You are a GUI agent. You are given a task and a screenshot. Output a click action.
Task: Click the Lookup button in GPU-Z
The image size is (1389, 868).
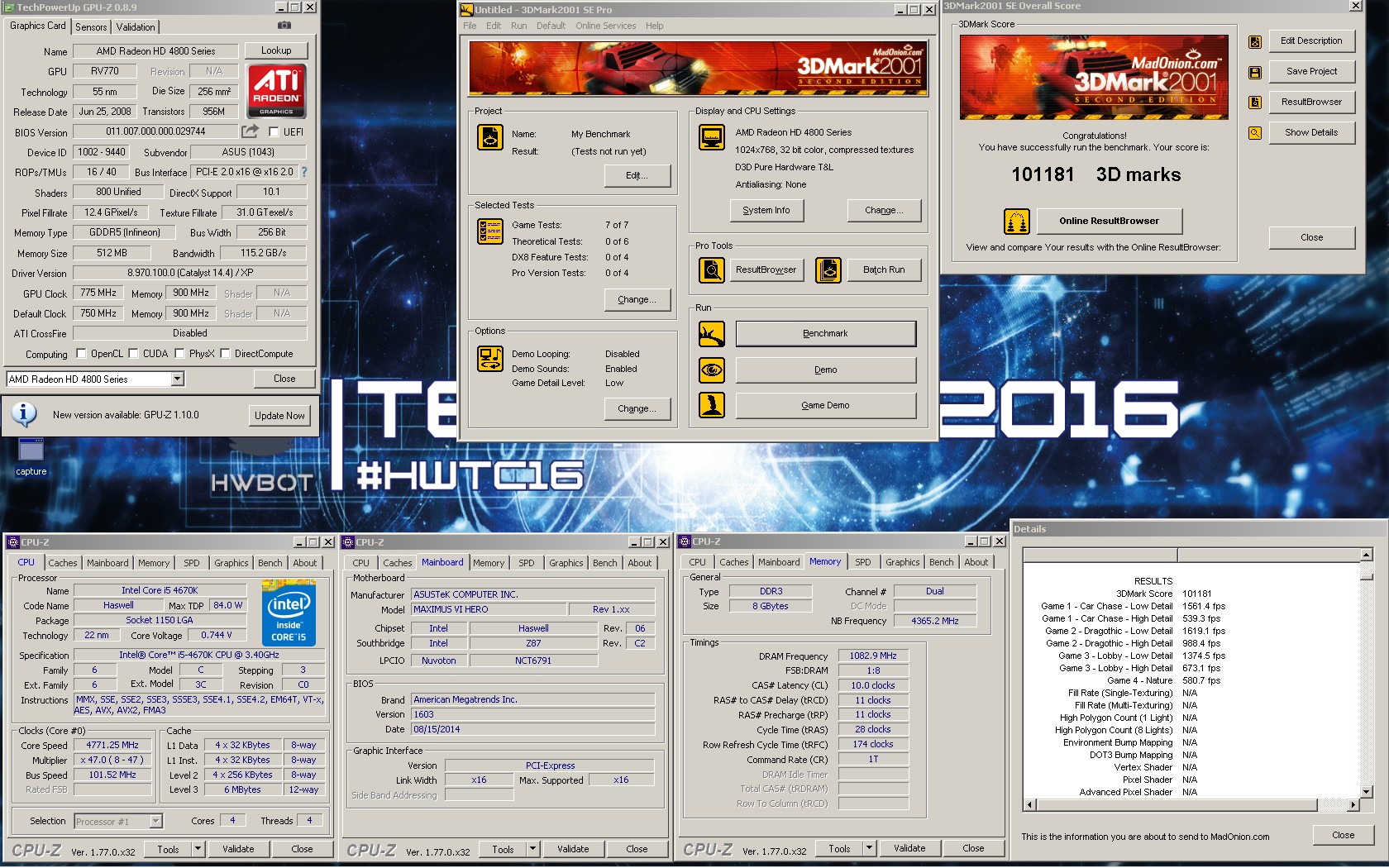276,50
